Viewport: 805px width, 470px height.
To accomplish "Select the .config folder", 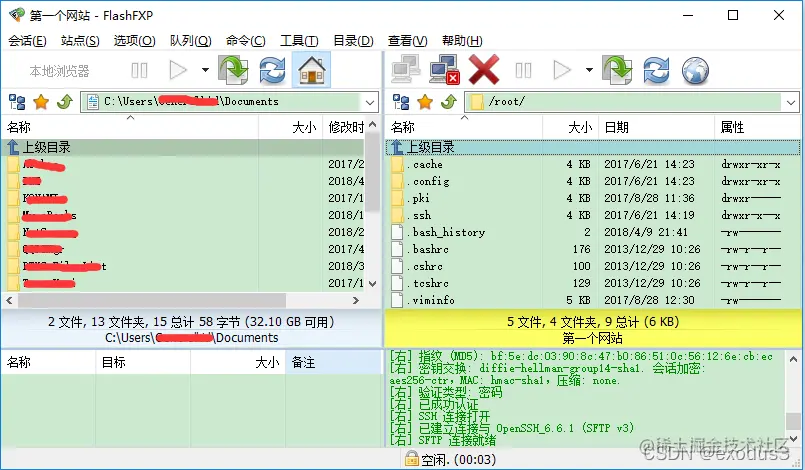I will point(593,181).
